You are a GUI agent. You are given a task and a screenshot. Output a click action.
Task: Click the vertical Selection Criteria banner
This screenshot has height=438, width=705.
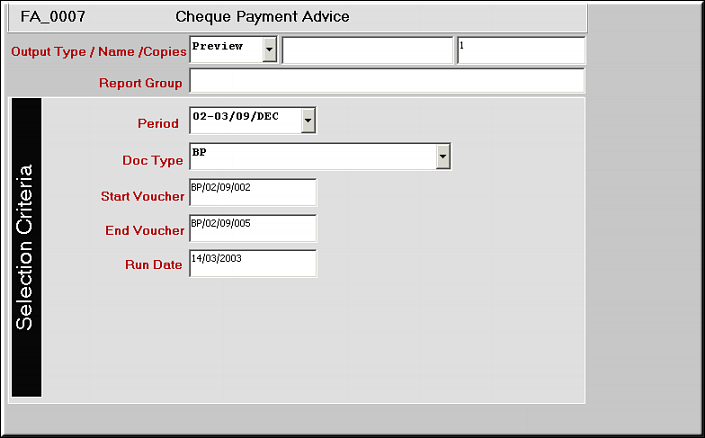click(26, 247)
